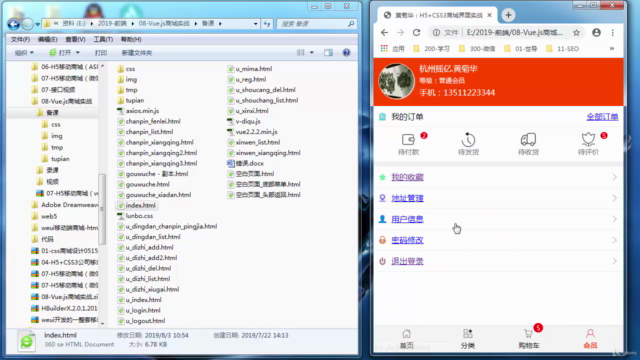Open view options dropdown arrow in Explorer

312,53
